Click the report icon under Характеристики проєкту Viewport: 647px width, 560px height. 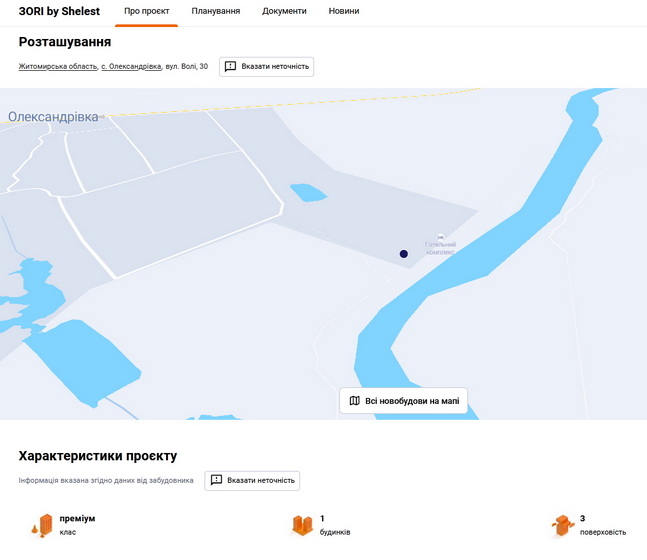216,480
